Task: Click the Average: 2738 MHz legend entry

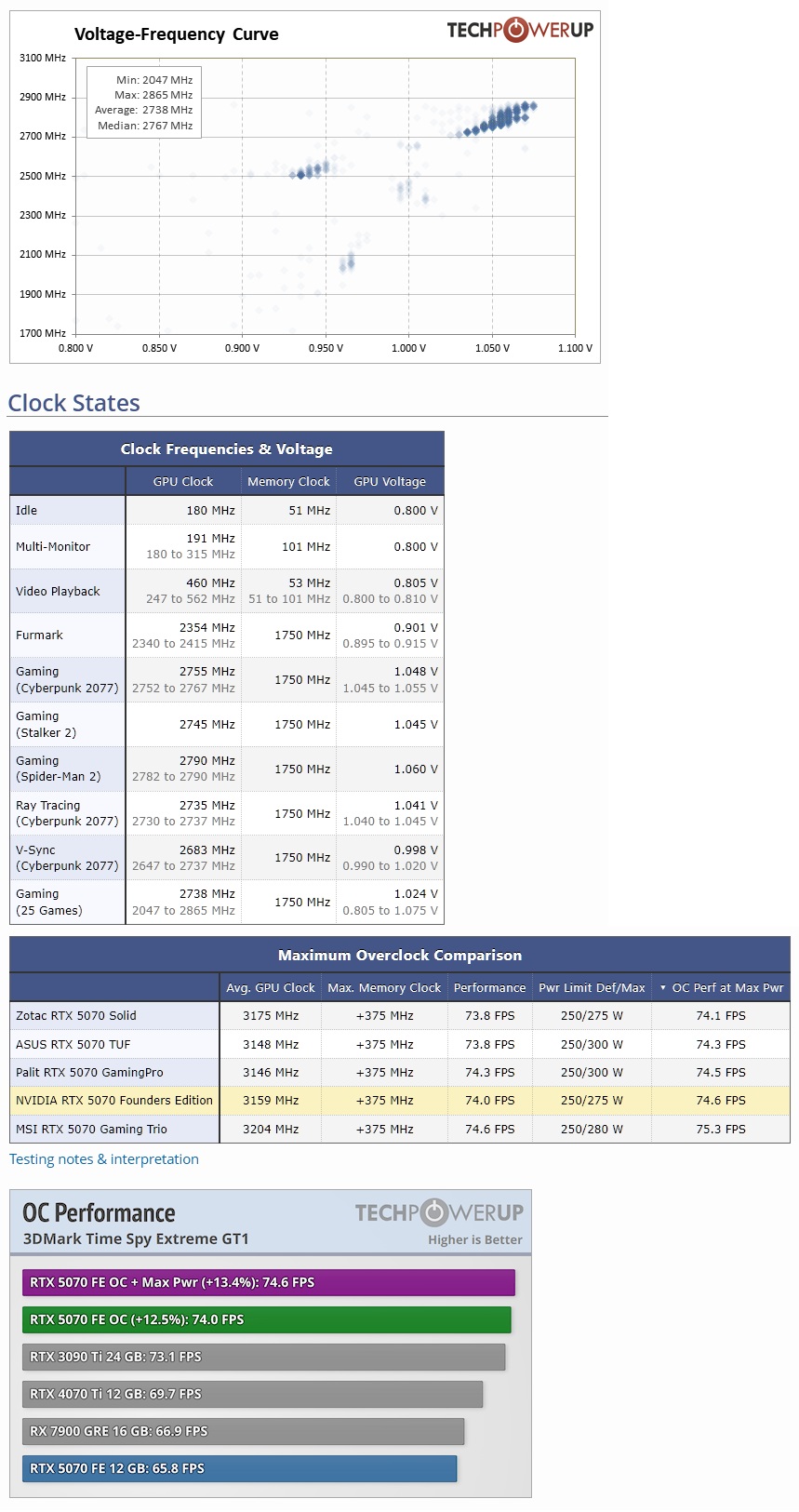Action: (144, 110)
